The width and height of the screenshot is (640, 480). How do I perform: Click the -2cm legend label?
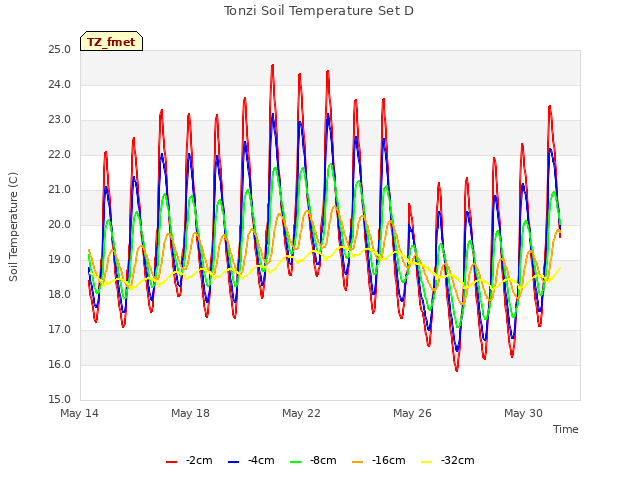click(x=199, y=460)
